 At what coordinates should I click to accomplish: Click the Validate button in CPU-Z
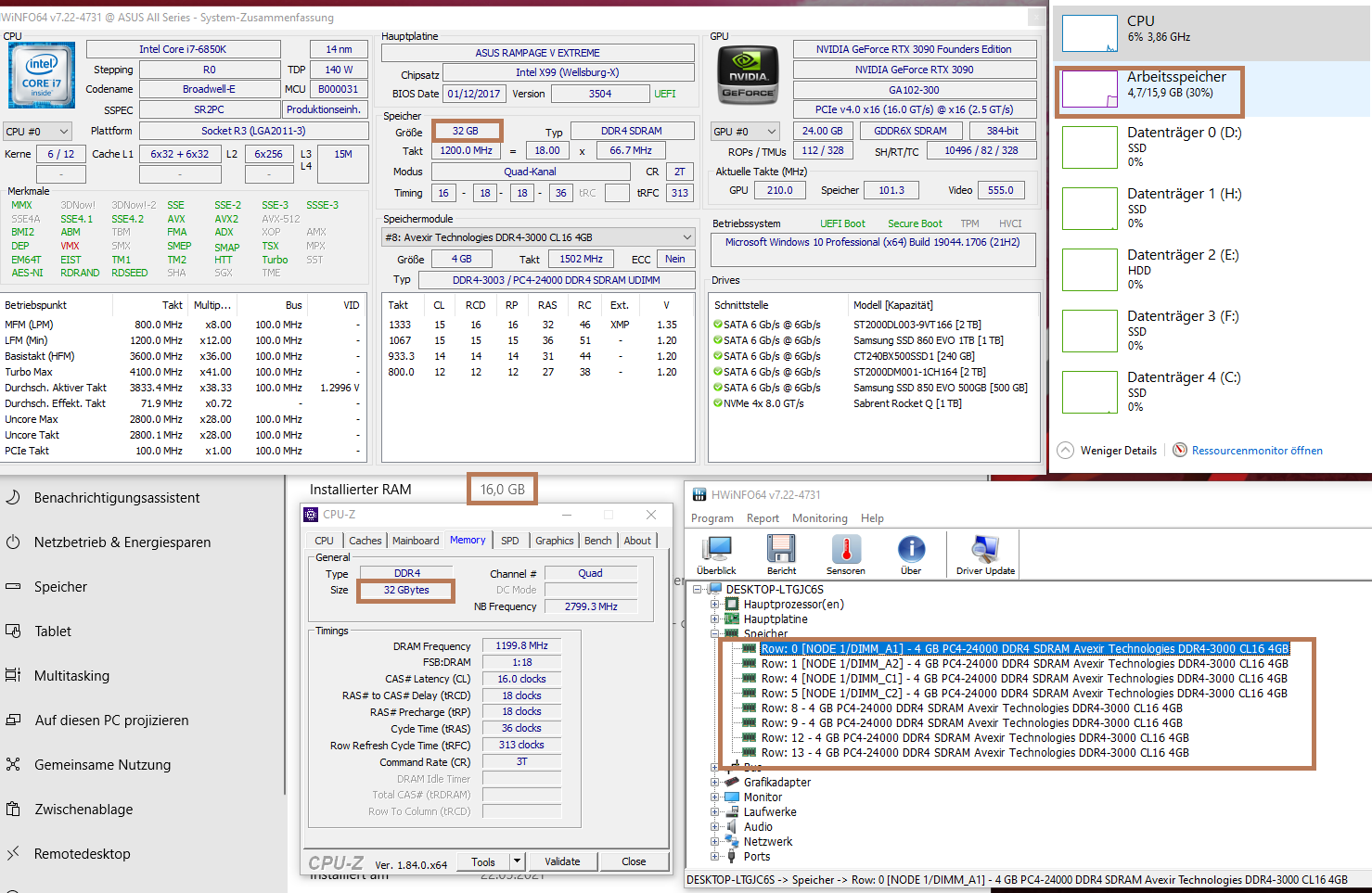(562, 861)
